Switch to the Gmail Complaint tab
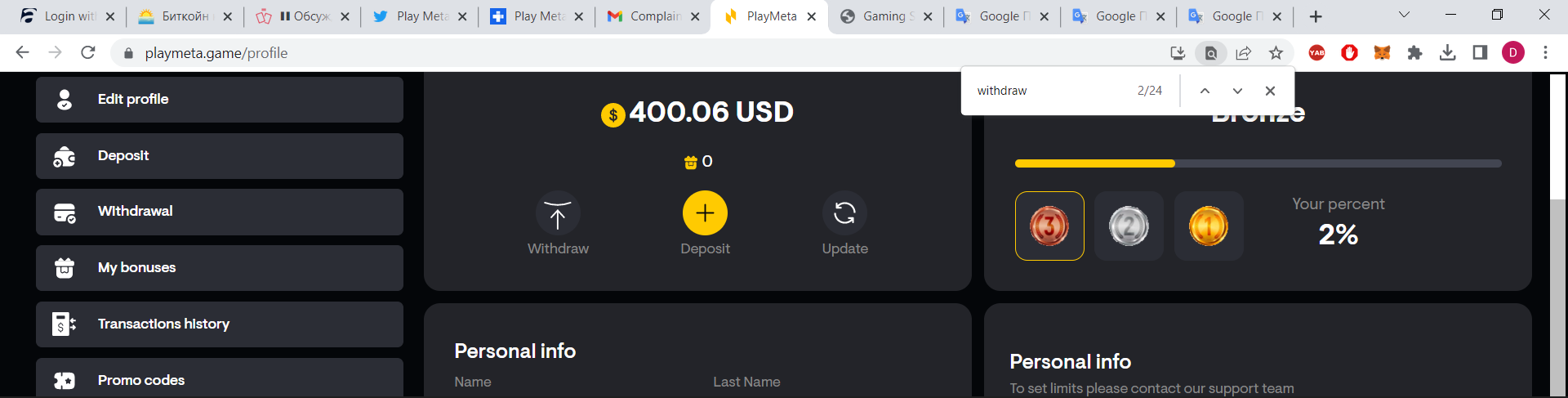The width and height of the screenshot is (1568, 398). point(653,16)
